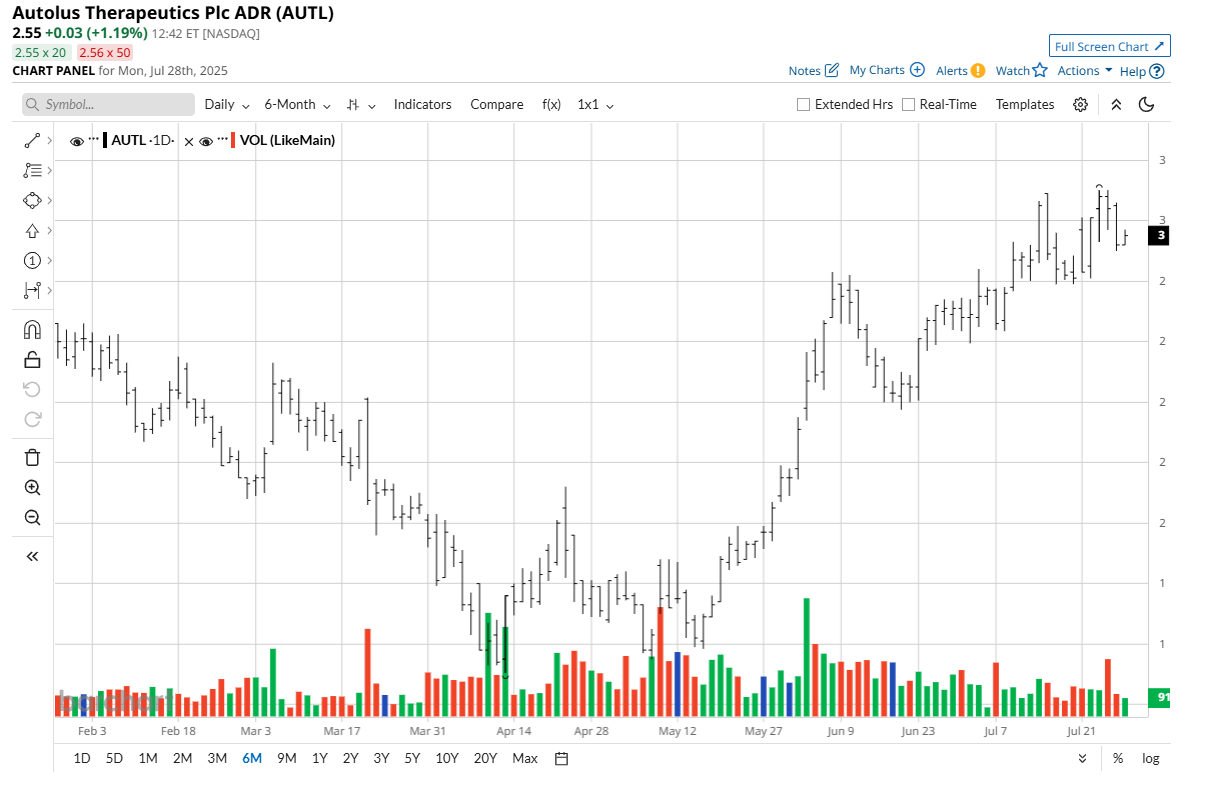1207x798 pixels.
Task: Toggle the magnet snap tool
Action: (32, 330)
